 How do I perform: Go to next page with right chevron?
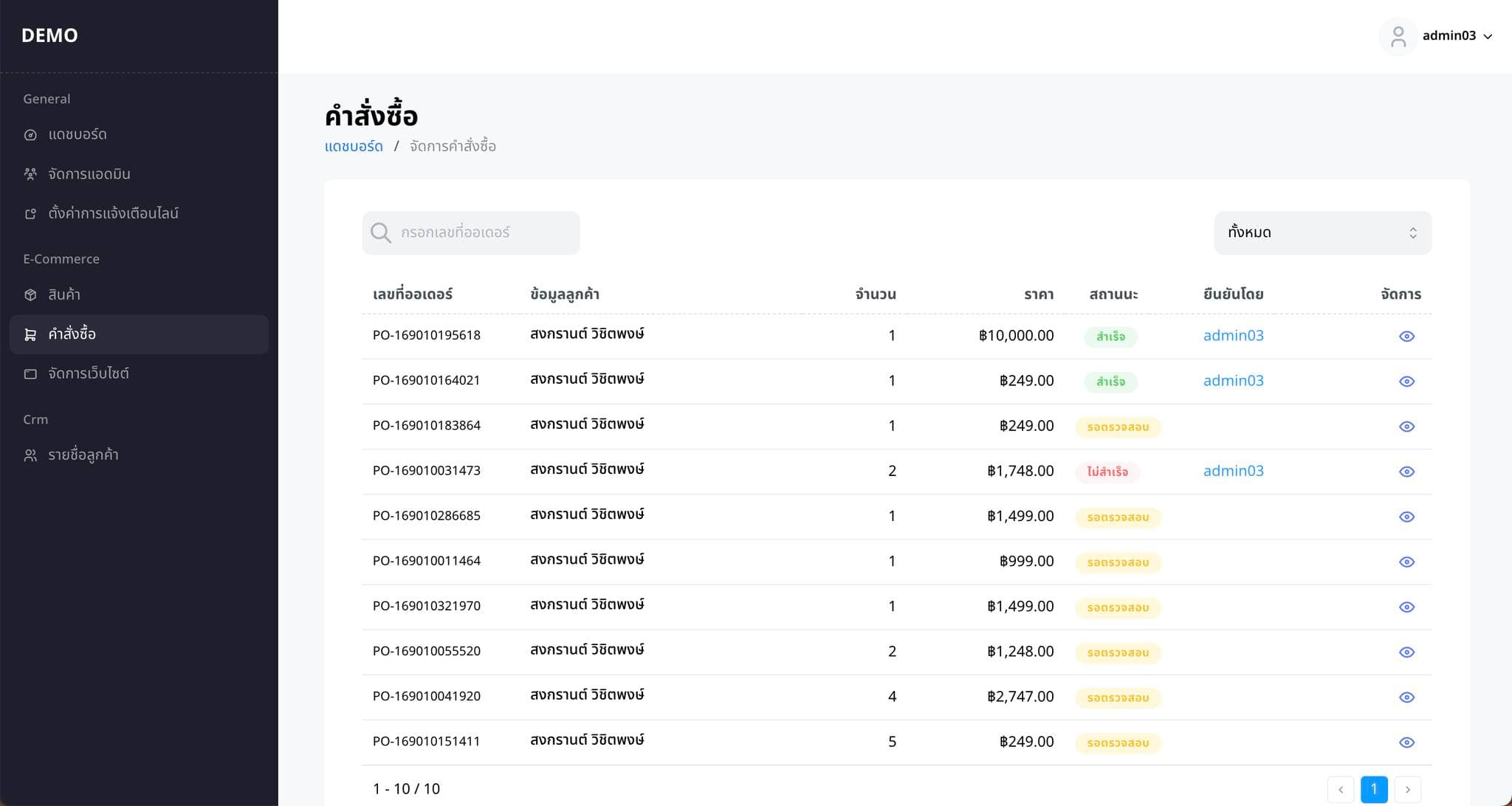1407,789
